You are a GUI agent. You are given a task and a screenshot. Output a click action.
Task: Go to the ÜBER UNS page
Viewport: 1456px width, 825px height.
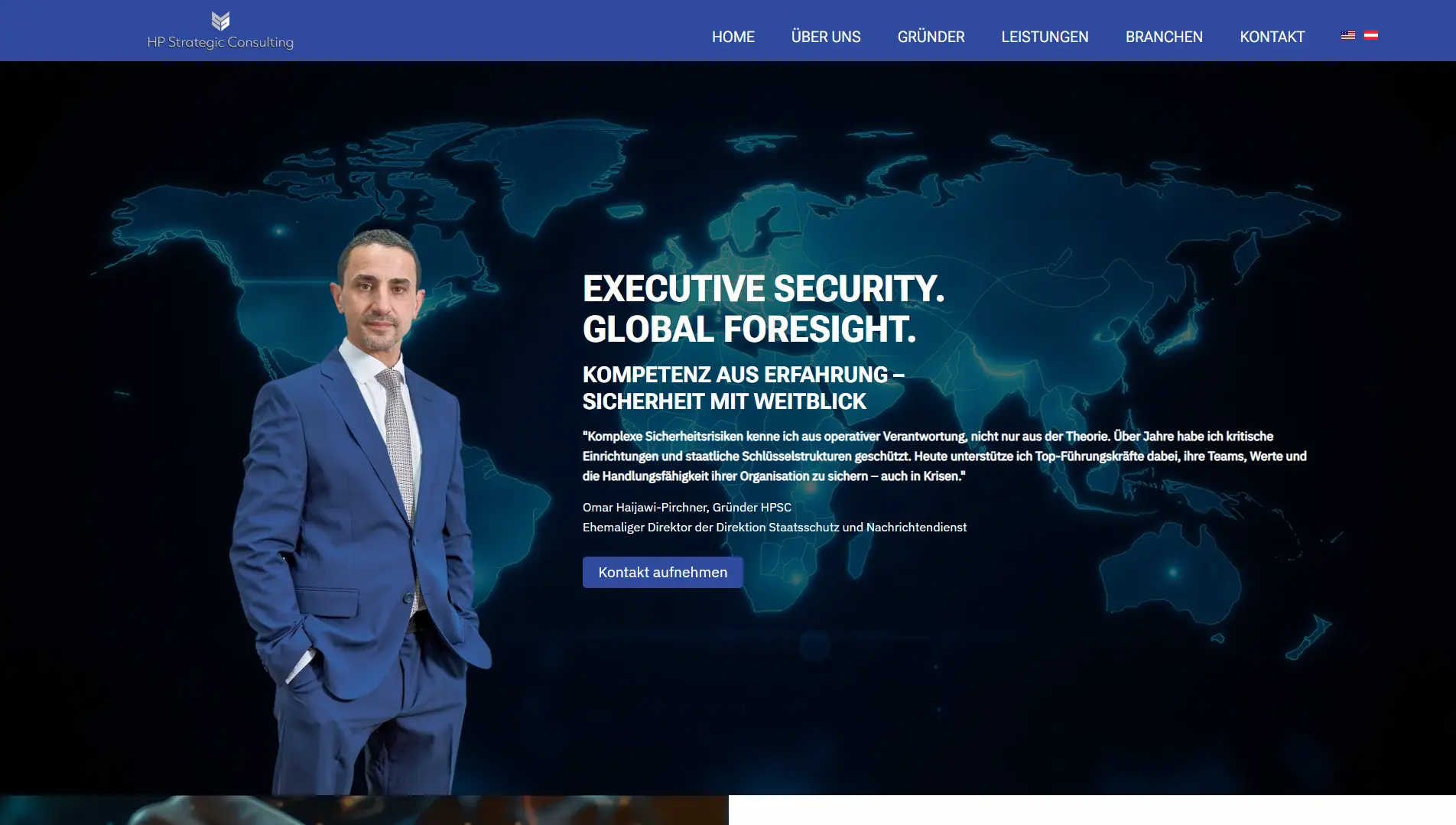pyautogui.click(x=826, y=37)
